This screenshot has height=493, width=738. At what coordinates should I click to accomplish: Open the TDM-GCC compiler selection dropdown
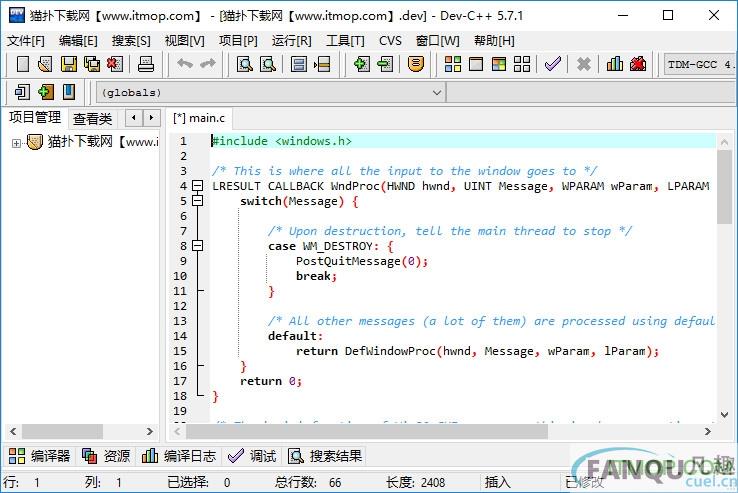tap(698, 64)
